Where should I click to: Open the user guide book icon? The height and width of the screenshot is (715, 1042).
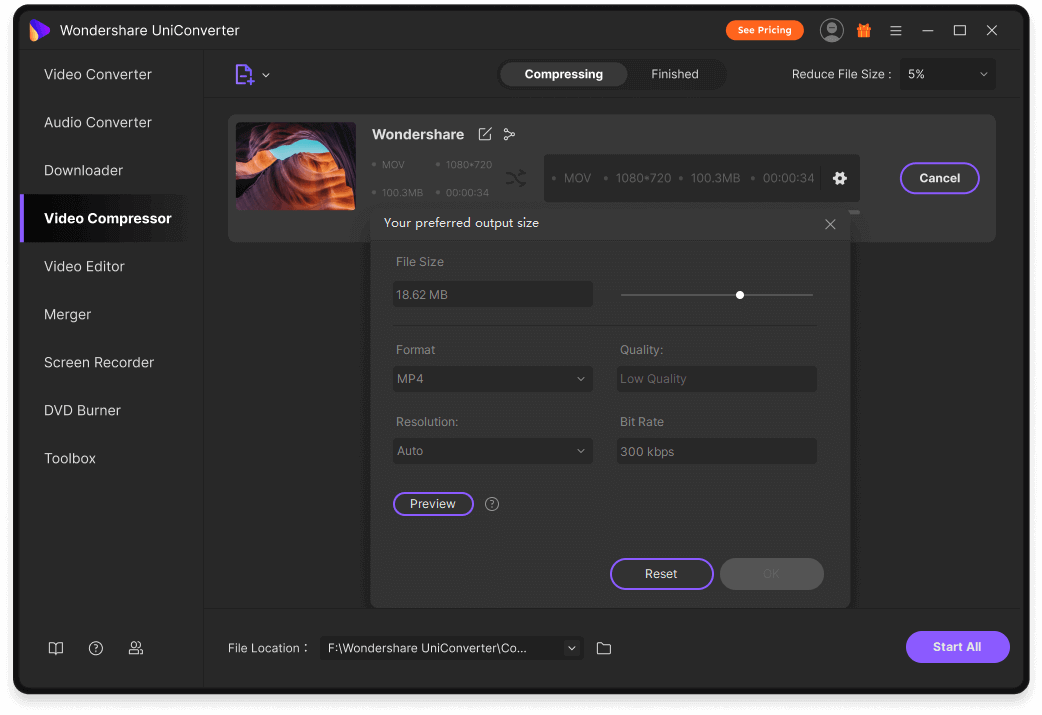tap(56, 648)
